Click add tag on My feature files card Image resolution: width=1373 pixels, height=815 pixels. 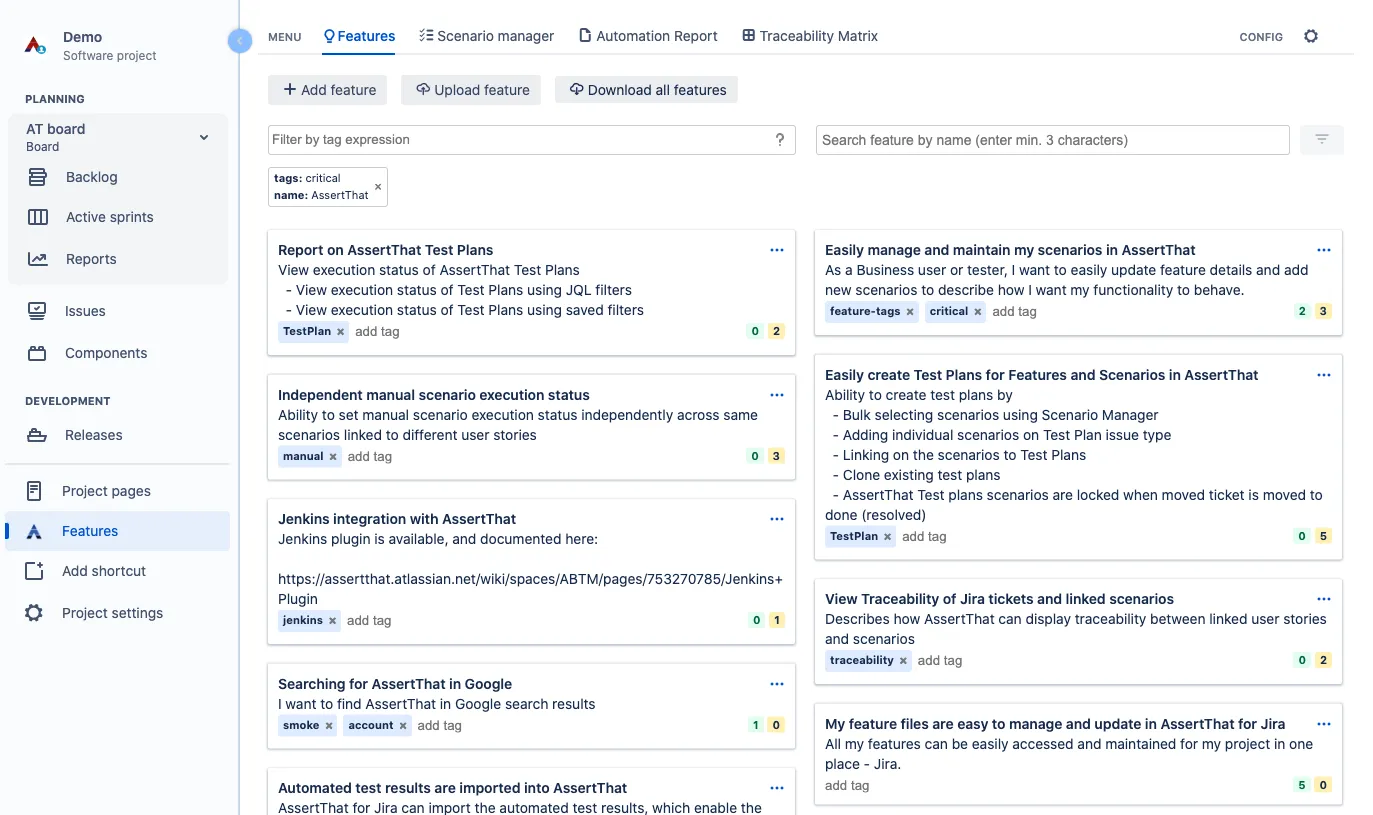point(847,785)
